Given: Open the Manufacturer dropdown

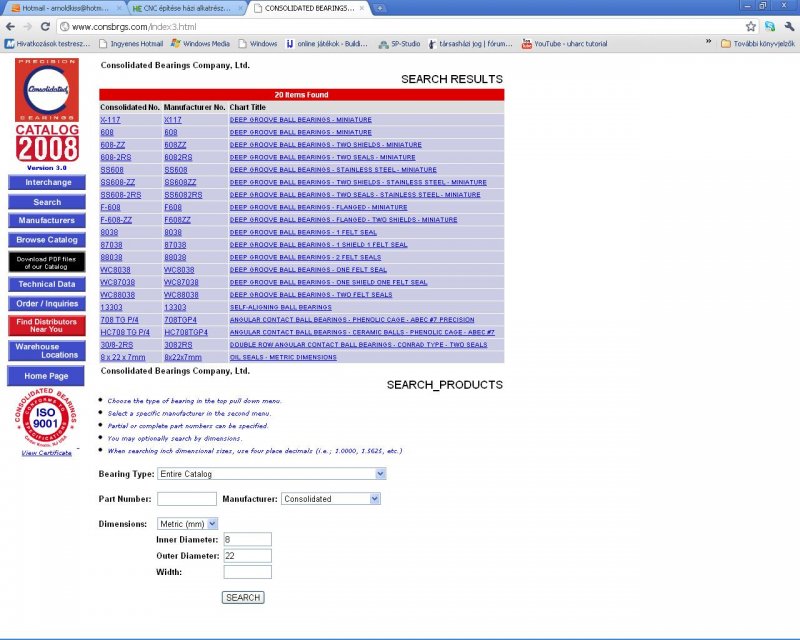Looking at the screenshot, I should [x=331, y=499].
